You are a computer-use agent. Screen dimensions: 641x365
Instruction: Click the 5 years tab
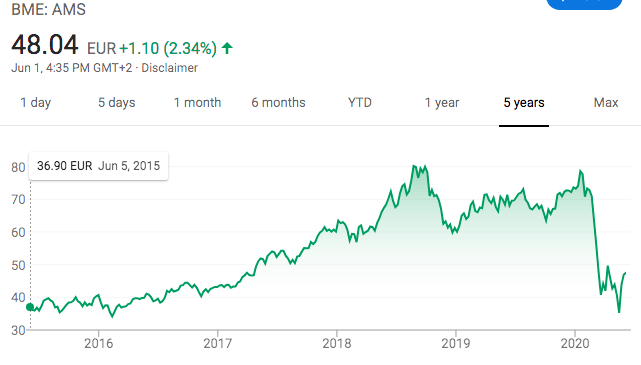point(524,103)
